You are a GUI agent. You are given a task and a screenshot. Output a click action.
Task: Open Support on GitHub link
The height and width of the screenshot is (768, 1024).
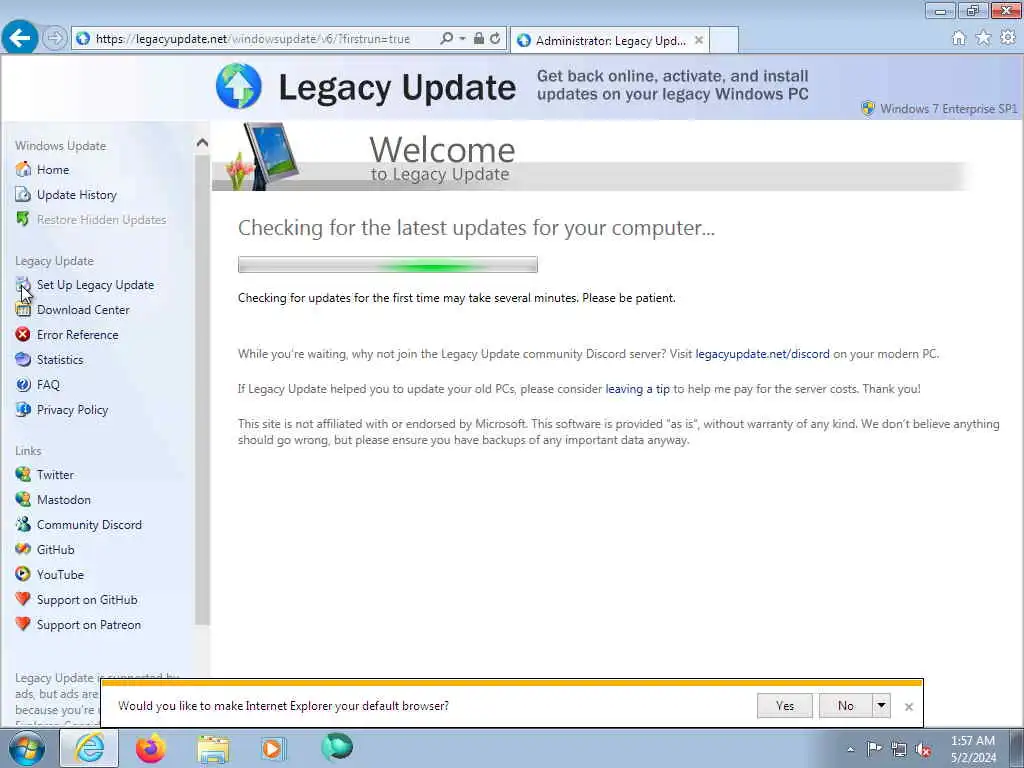tap(87, 600)
